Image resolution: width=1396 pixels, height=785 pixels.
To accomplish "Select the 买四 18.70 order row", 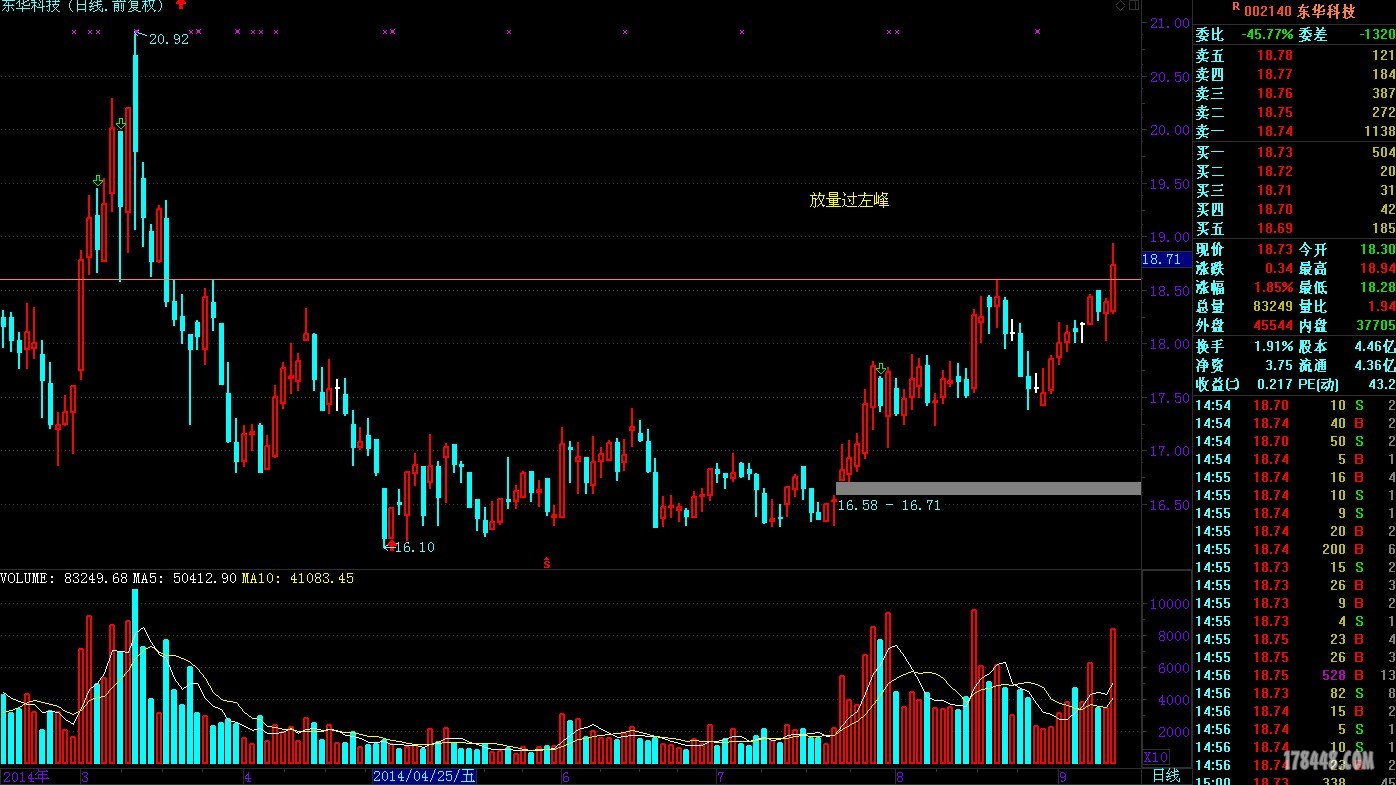I will [1295, 210].
